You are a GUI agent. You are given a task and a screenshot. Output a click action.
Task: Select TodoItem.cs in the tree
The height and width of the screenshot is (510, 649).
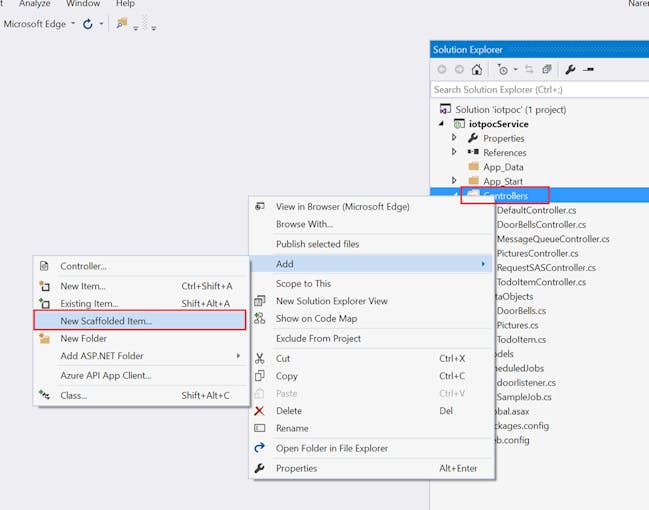coord(522,339)
